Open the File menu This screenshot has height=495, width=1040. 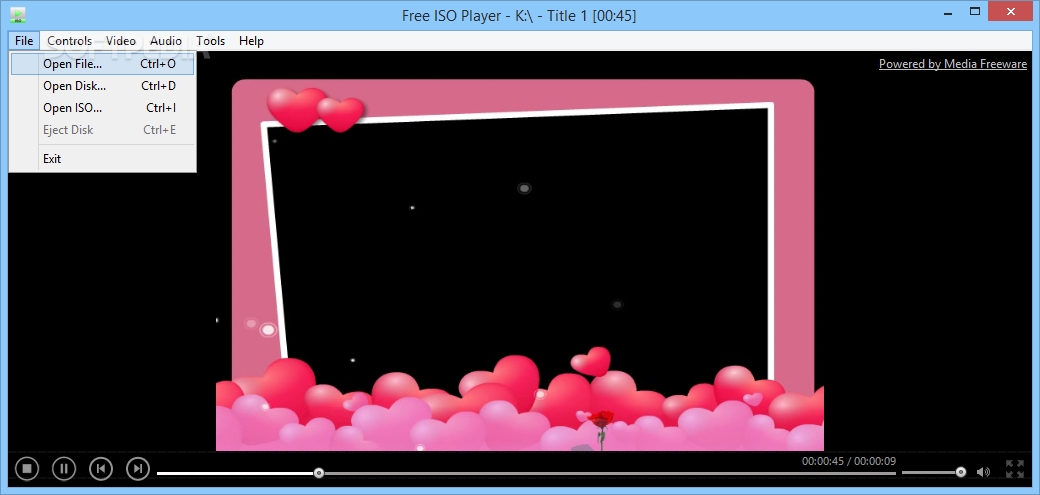coord(24,40)
